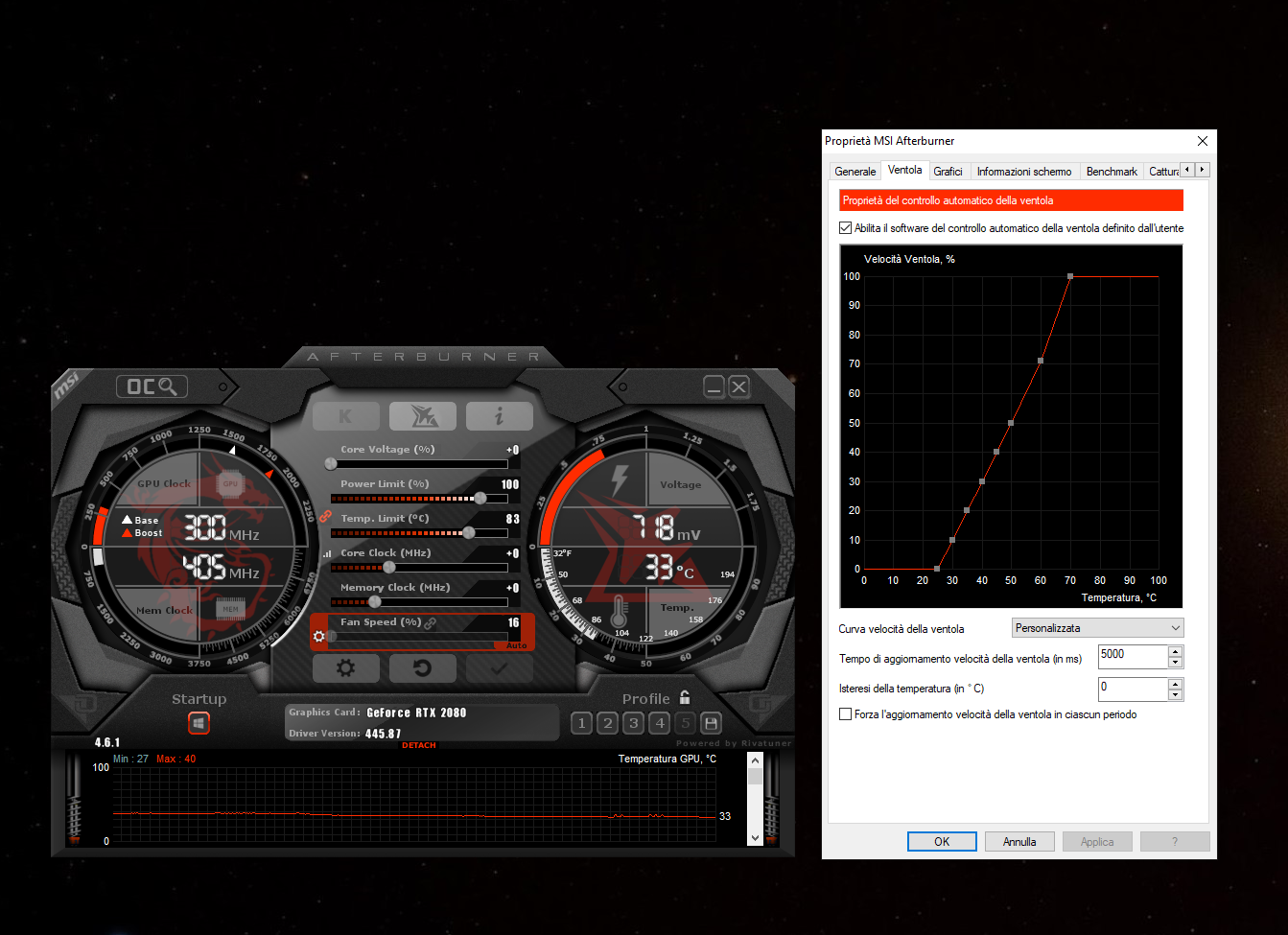The image size is (1288, 935).
Task: Select the fan curve point at 60°C
Action: (1041, 361)
